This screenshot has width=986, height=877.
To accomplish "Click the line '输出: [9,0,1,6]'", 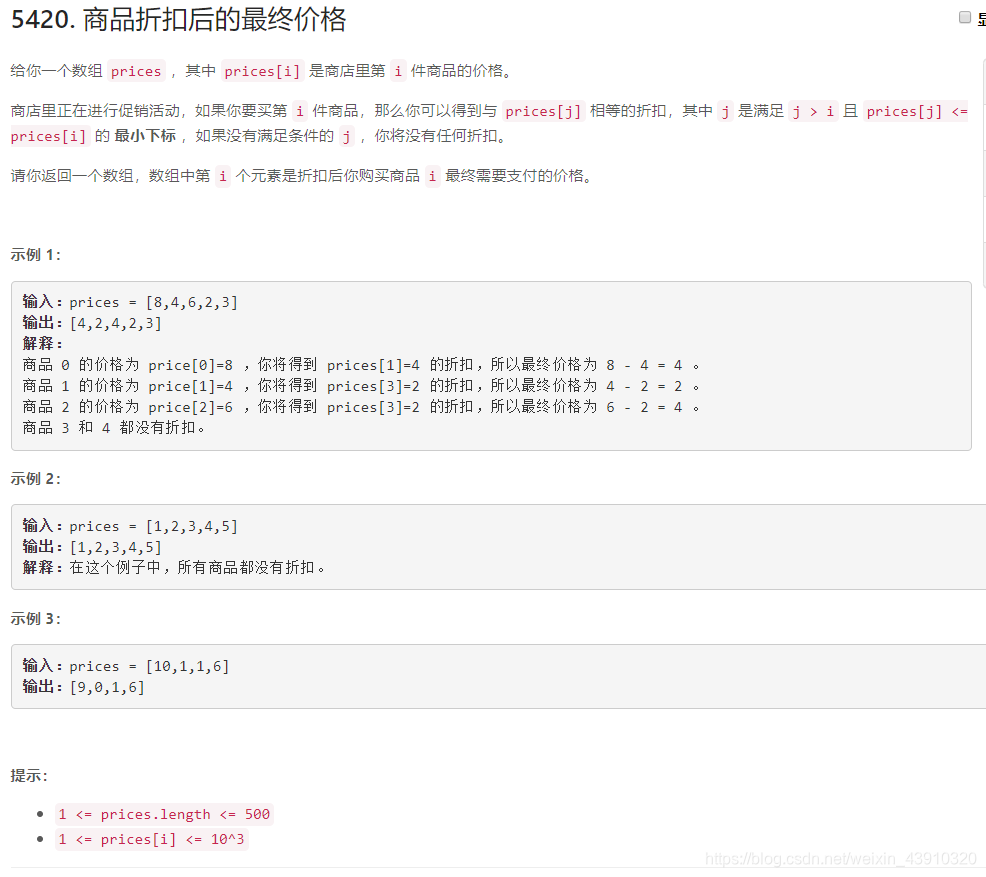I will (84, 687).
